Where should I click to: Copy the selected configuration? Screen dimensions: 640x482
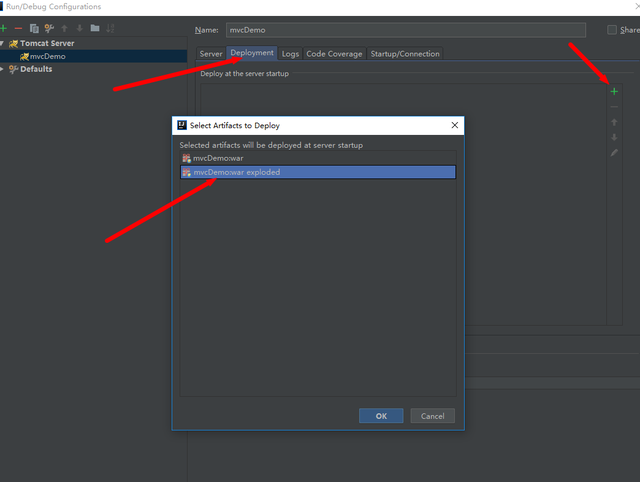pos(34,29)
